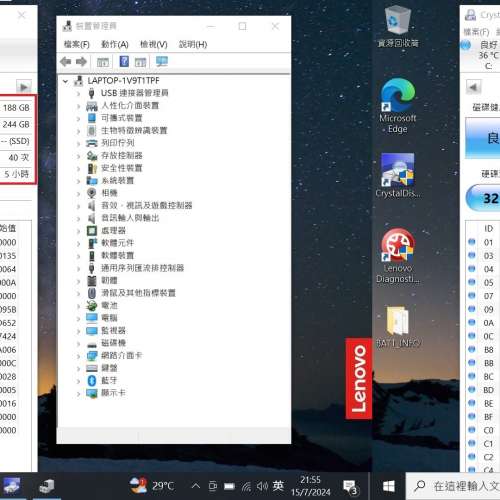Select the 安全性裝置 security device icon

tap(92, 168)
